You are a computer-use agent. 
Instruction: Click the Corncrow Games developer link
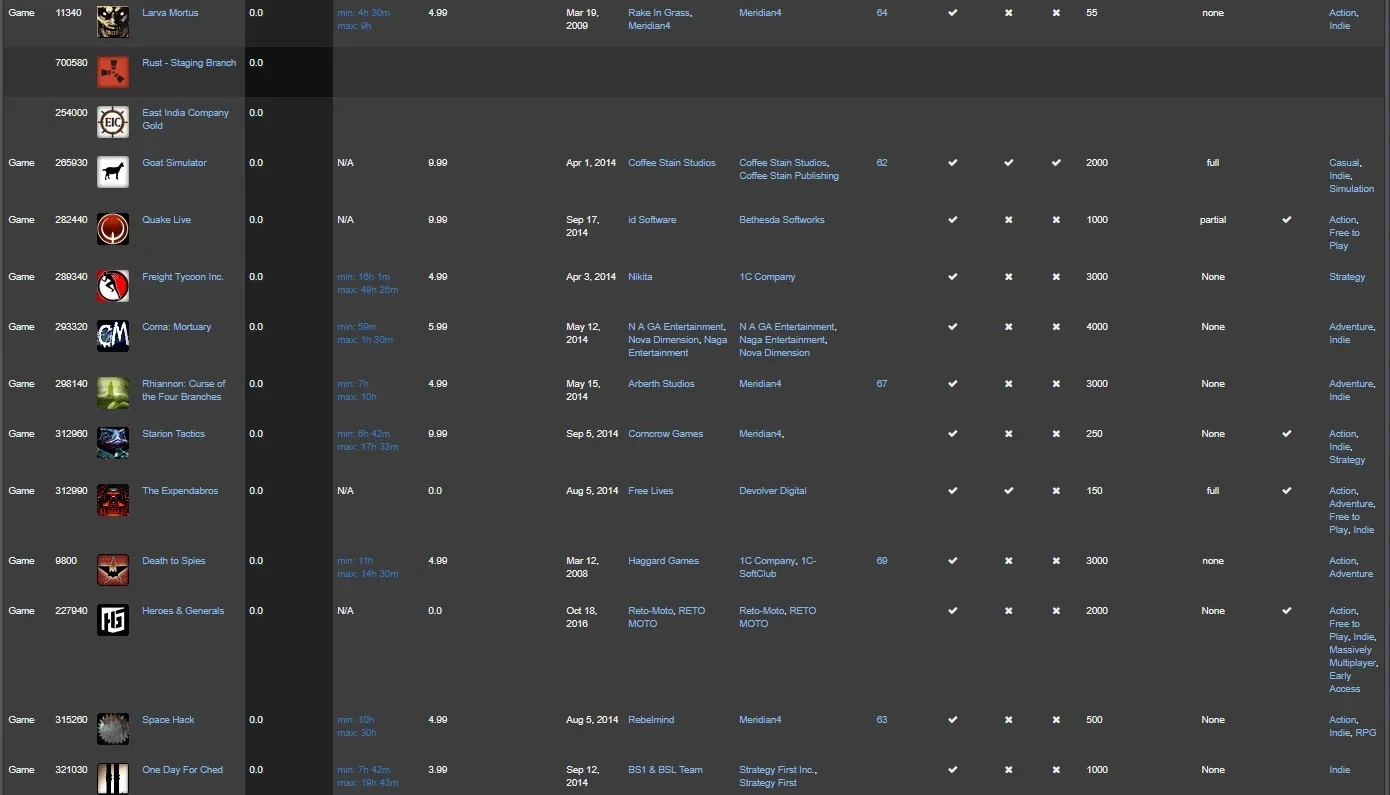pos(666,434)
